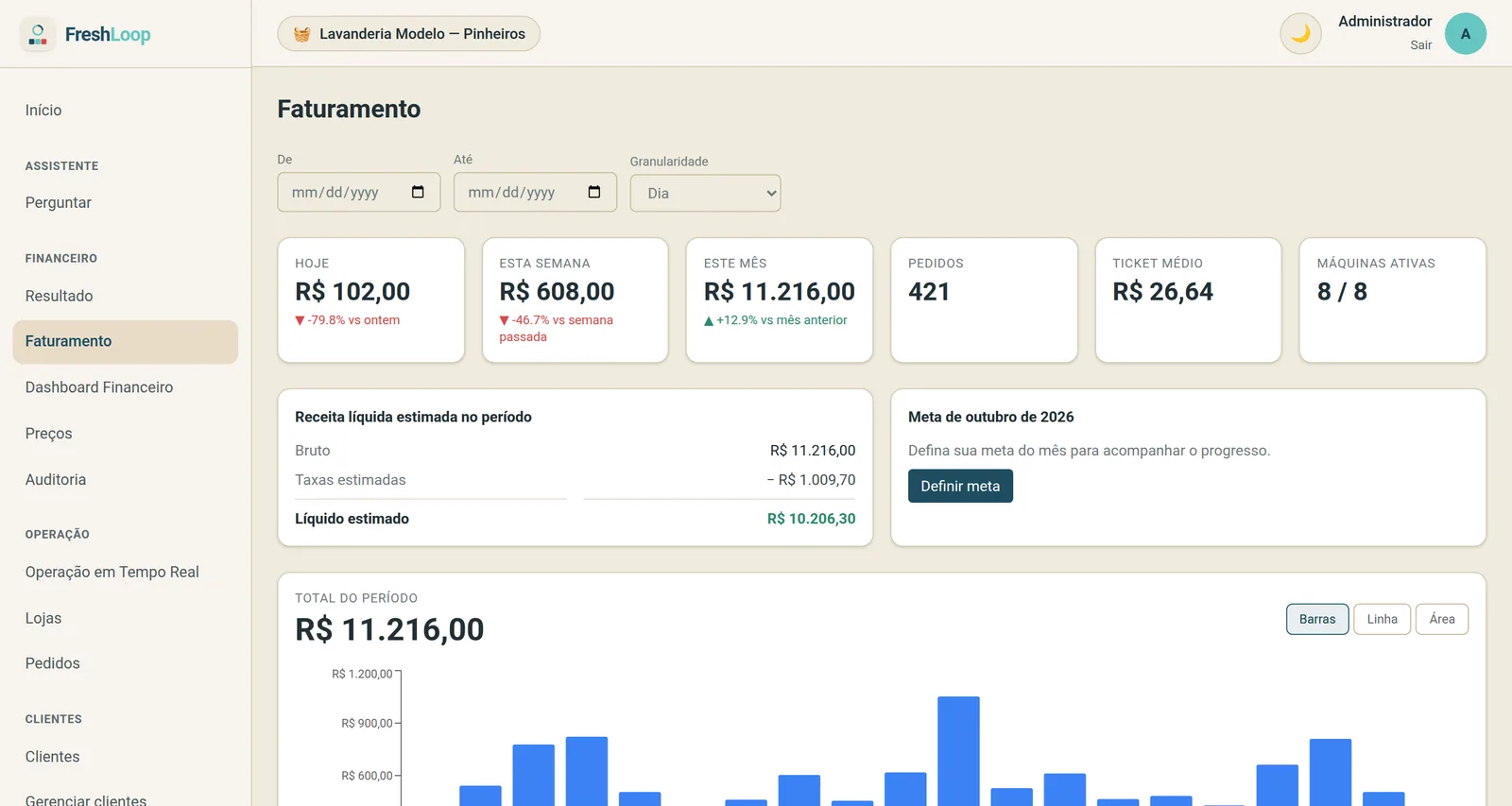Click the basket icon in the store selector
The image size is (1512, 806).
click(x=302, y=34)
